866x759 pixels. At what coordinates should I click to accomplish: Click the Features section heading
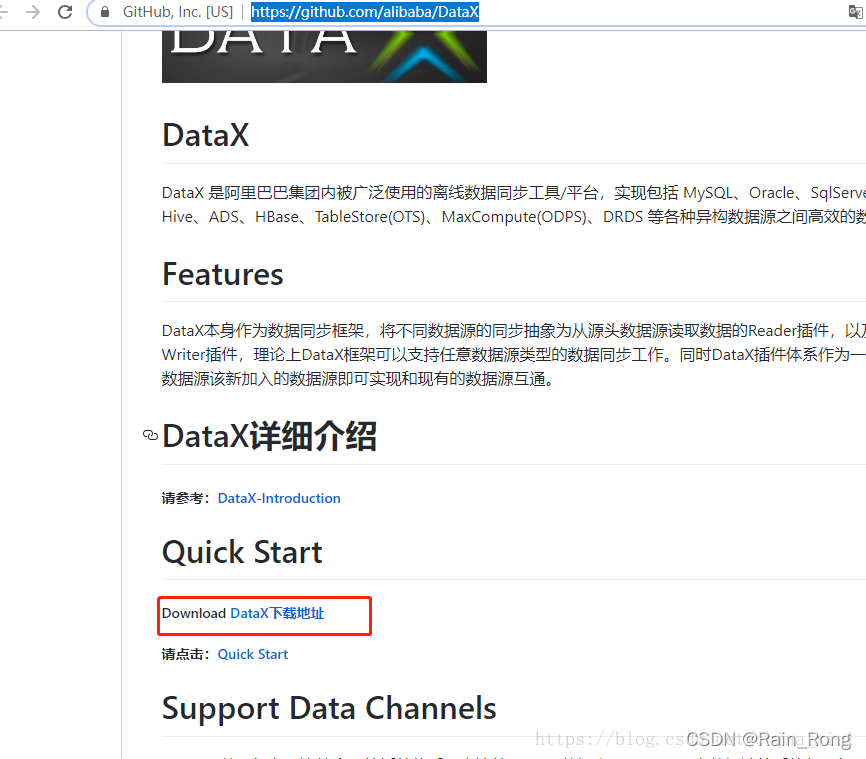pyautogui.click(x=222, y=274)
